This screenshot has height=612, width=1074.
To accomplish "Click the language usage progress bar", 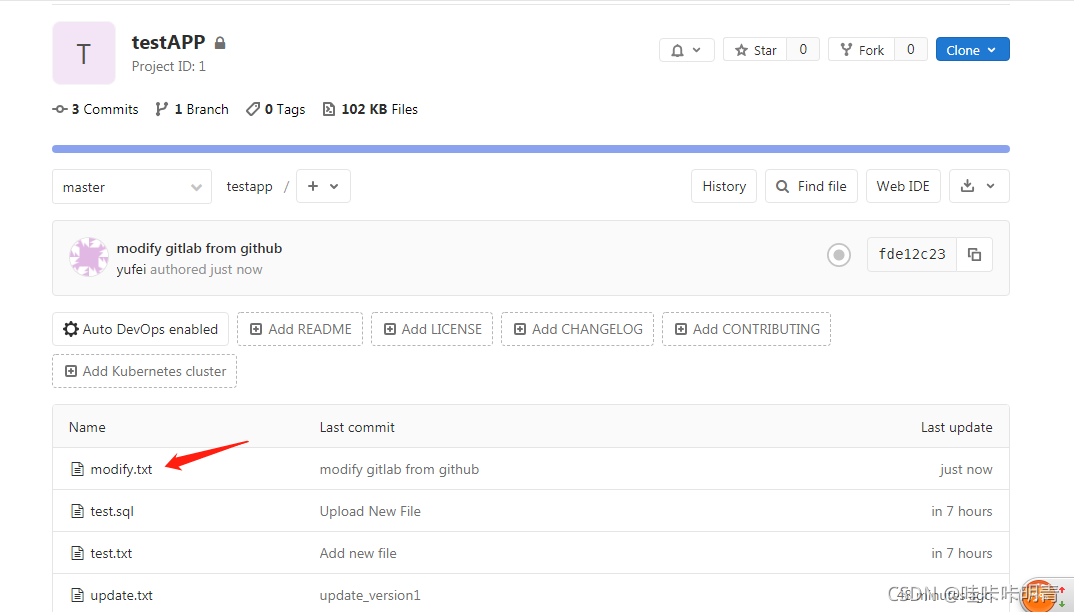I will [531, 149].
